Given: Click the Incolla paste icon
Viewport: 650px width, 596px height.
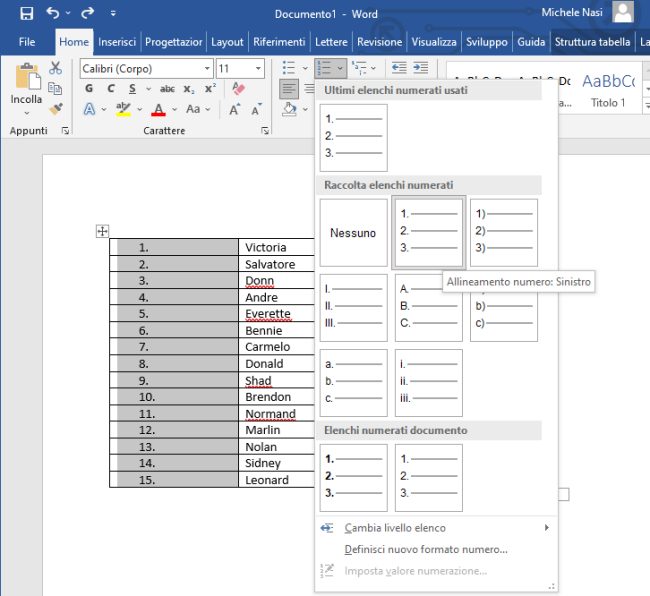Looking at the screenshot, I should (x=27, y=76).
